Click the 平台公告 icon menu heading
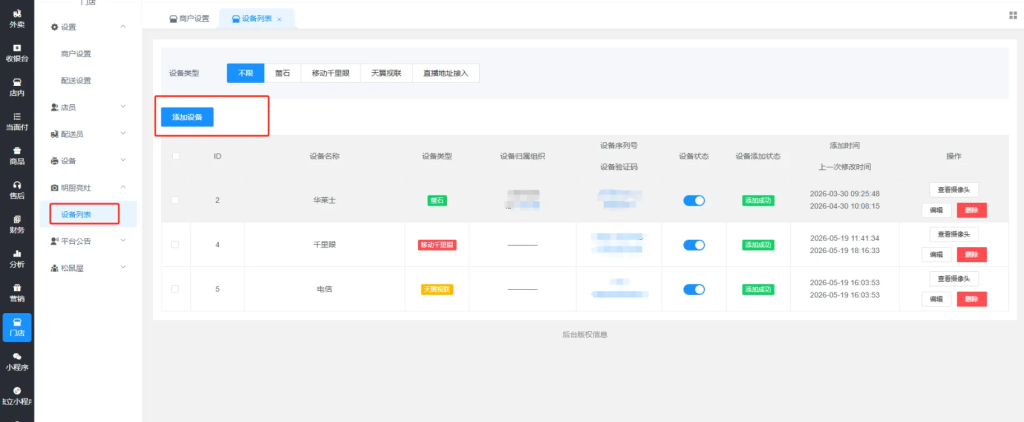This screenshot has height=422, width=1024. (71, 241)
